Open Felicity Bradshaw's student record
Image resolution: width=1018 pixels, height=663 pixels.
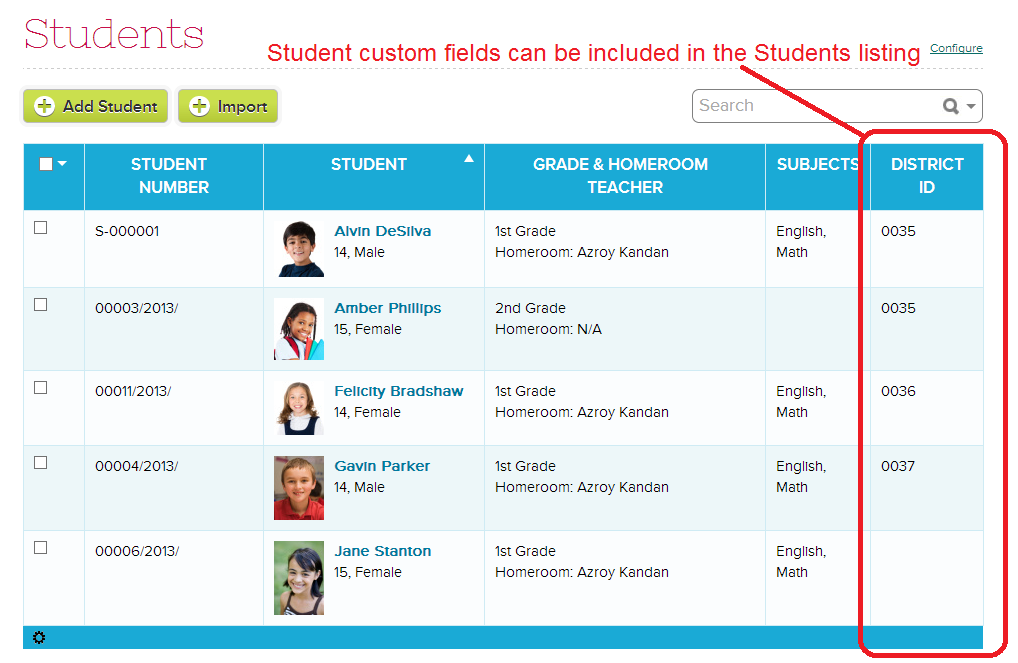coord(398,391)
